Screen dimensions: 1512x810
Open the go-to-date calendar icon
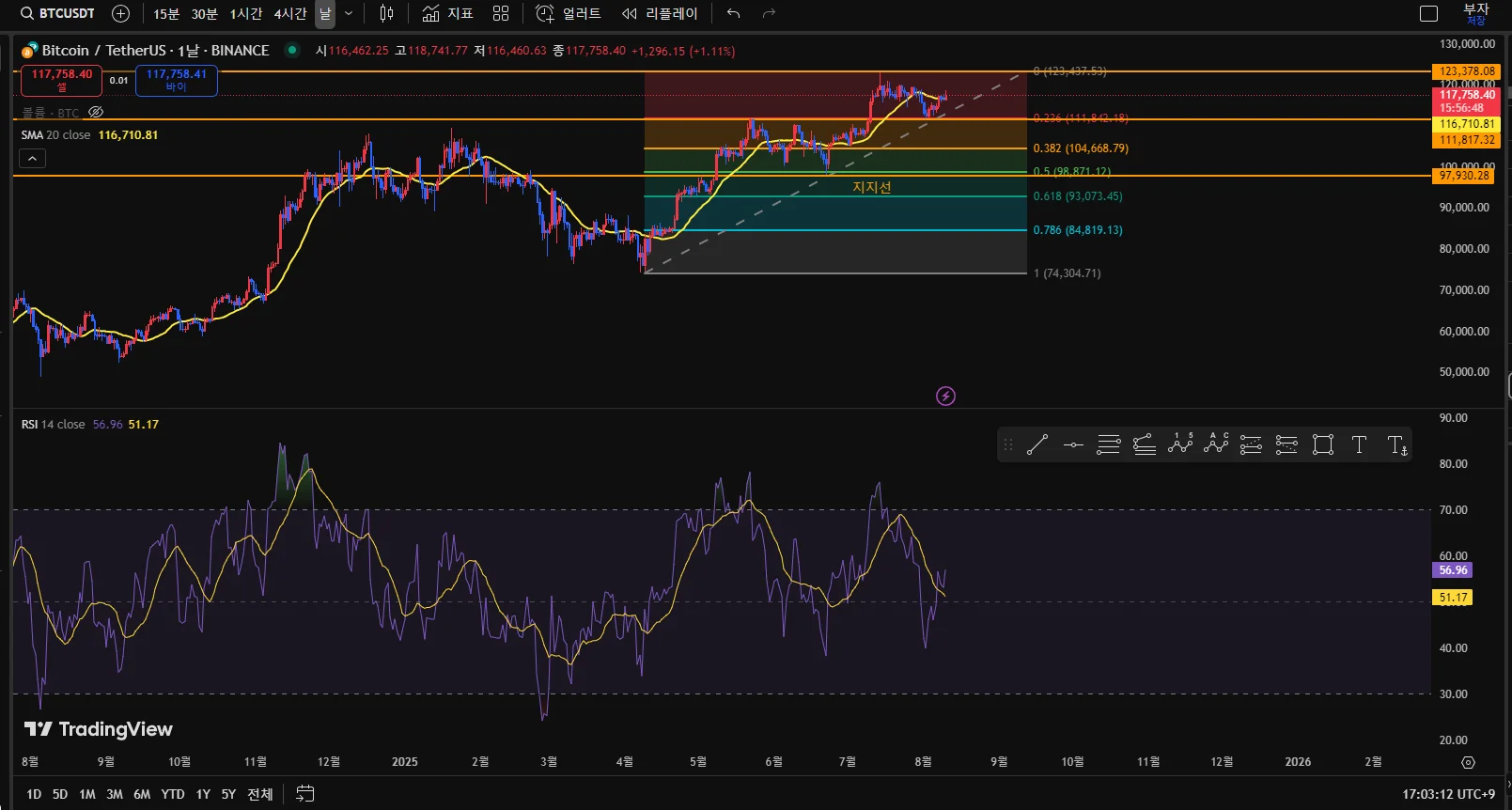(304, 794)
